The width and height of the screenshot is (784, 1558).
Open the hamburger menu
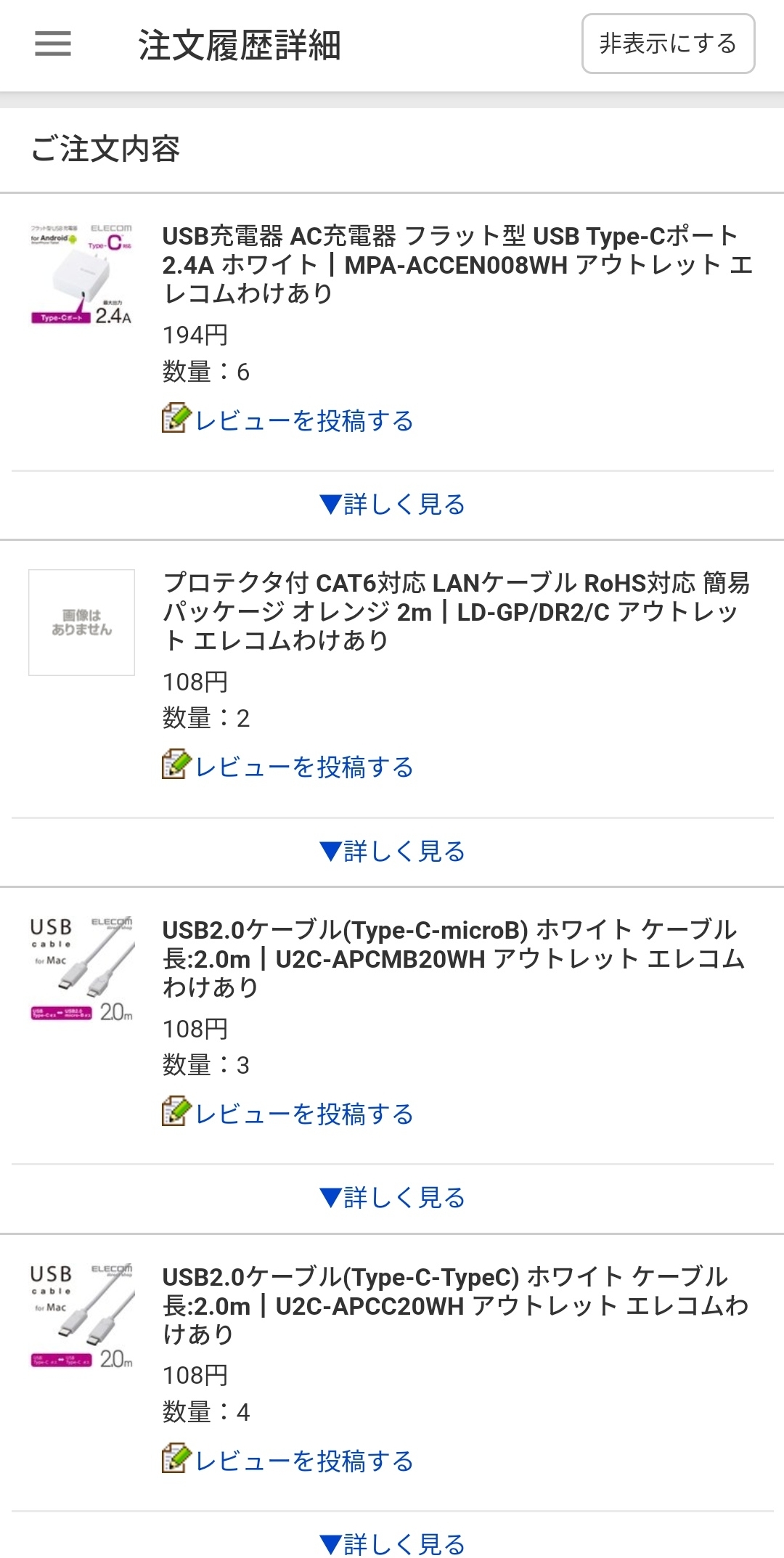click(53, 44)
